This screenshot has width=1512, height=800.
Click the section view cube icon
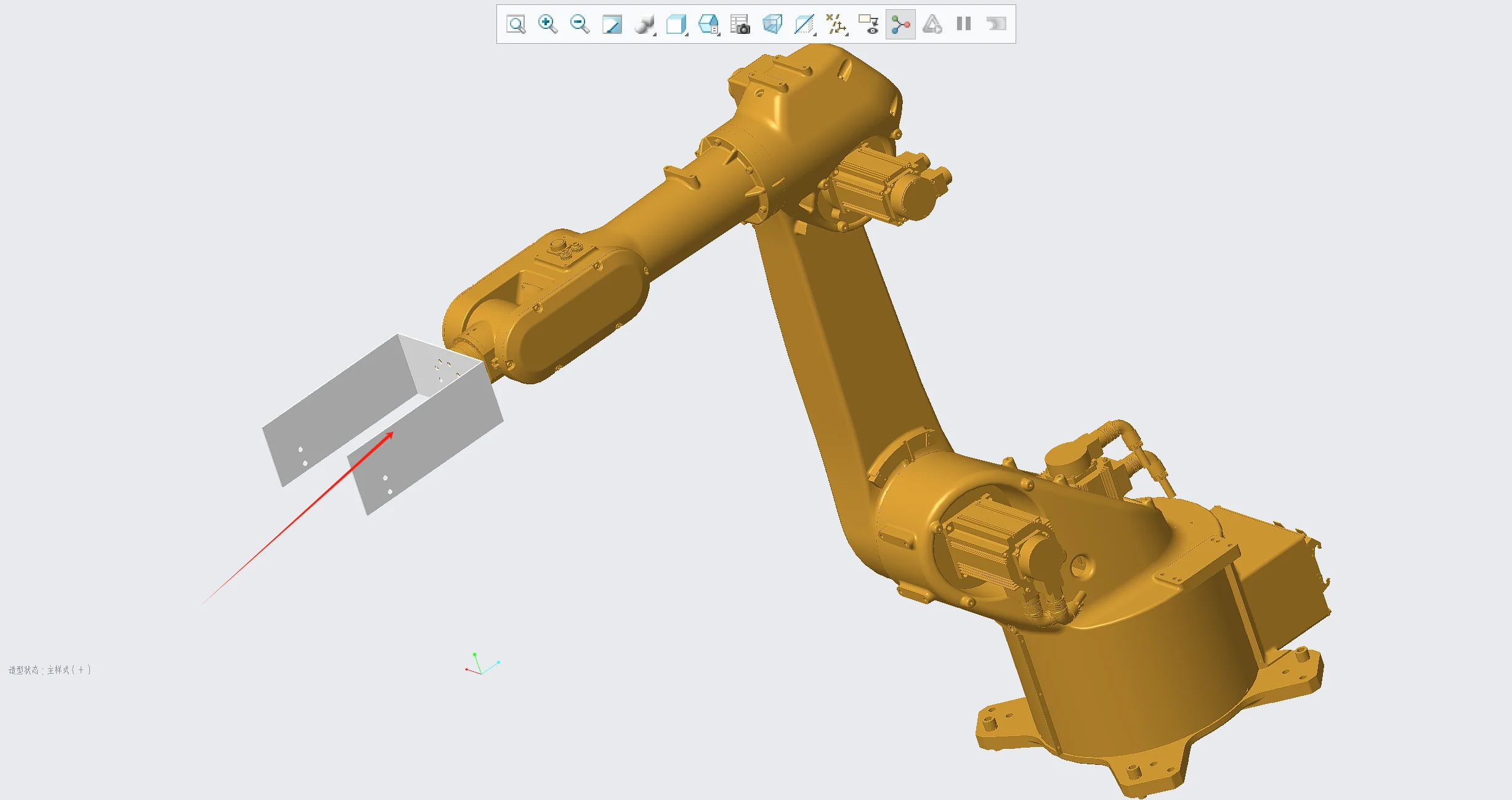pyautogui.click(x=773, y=23)
